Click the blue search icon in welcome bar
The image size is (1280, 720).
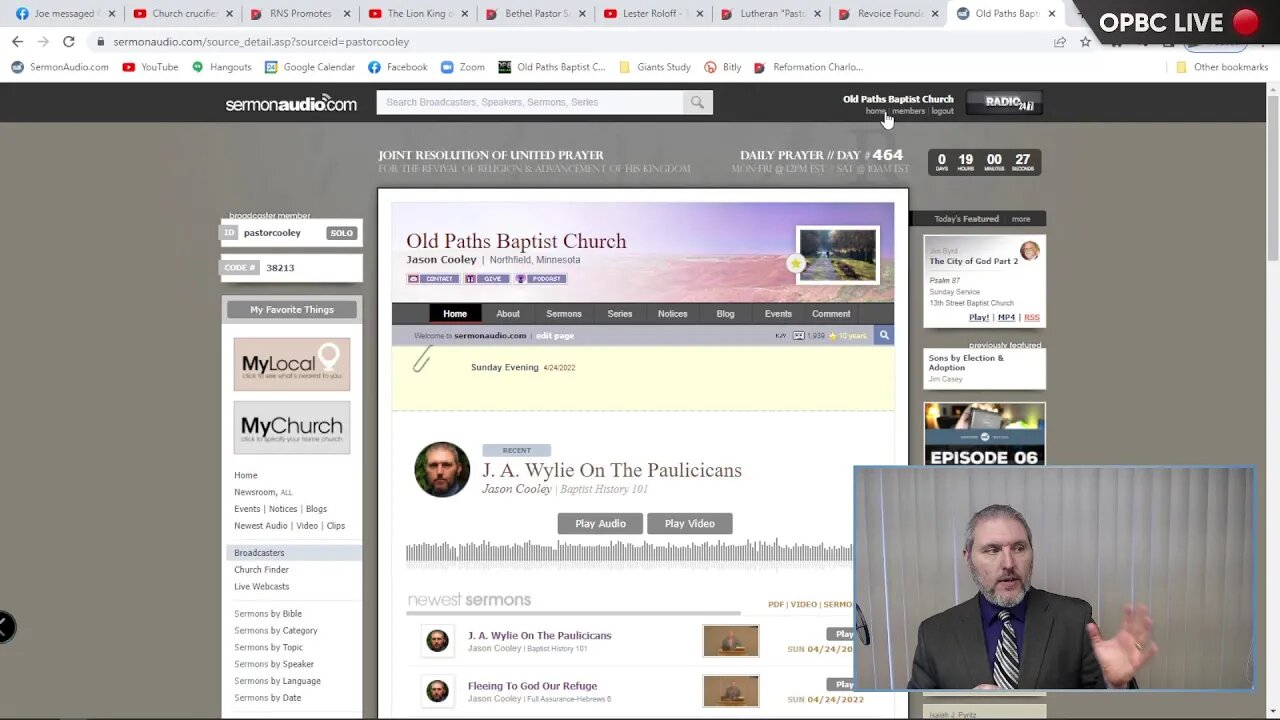click(884, 336)
